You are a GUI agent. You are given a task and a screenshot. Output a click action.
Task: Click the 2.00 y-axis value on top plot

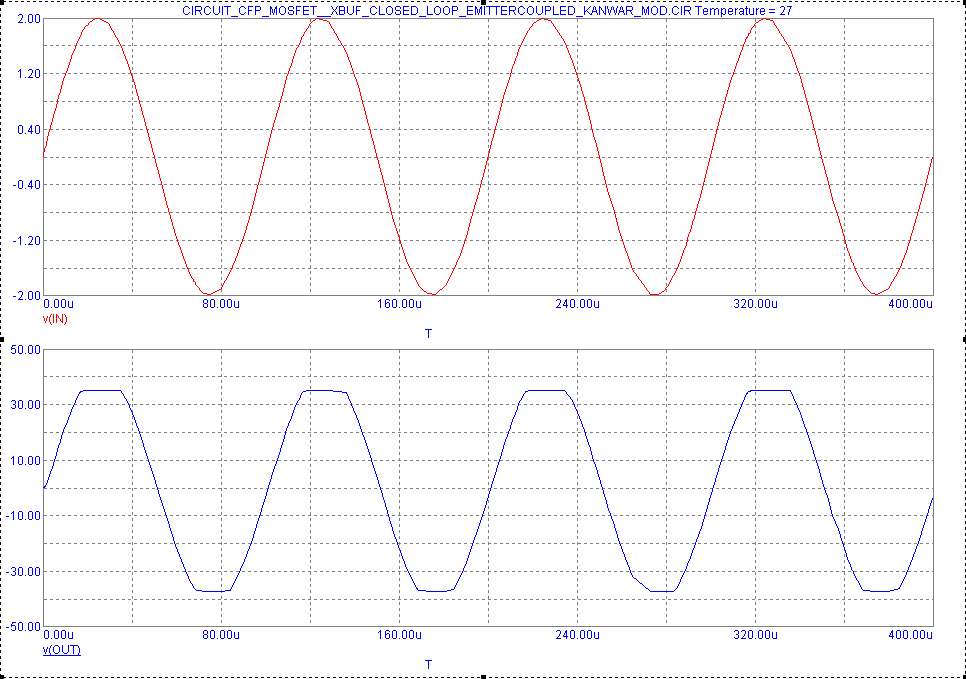pos(29,18)
